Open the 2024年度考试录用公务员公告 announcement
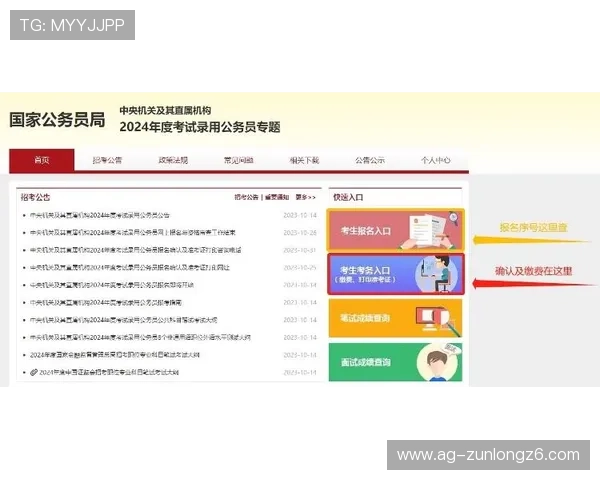The height and width of the screenshot is (480, 600). pos(100,215)
